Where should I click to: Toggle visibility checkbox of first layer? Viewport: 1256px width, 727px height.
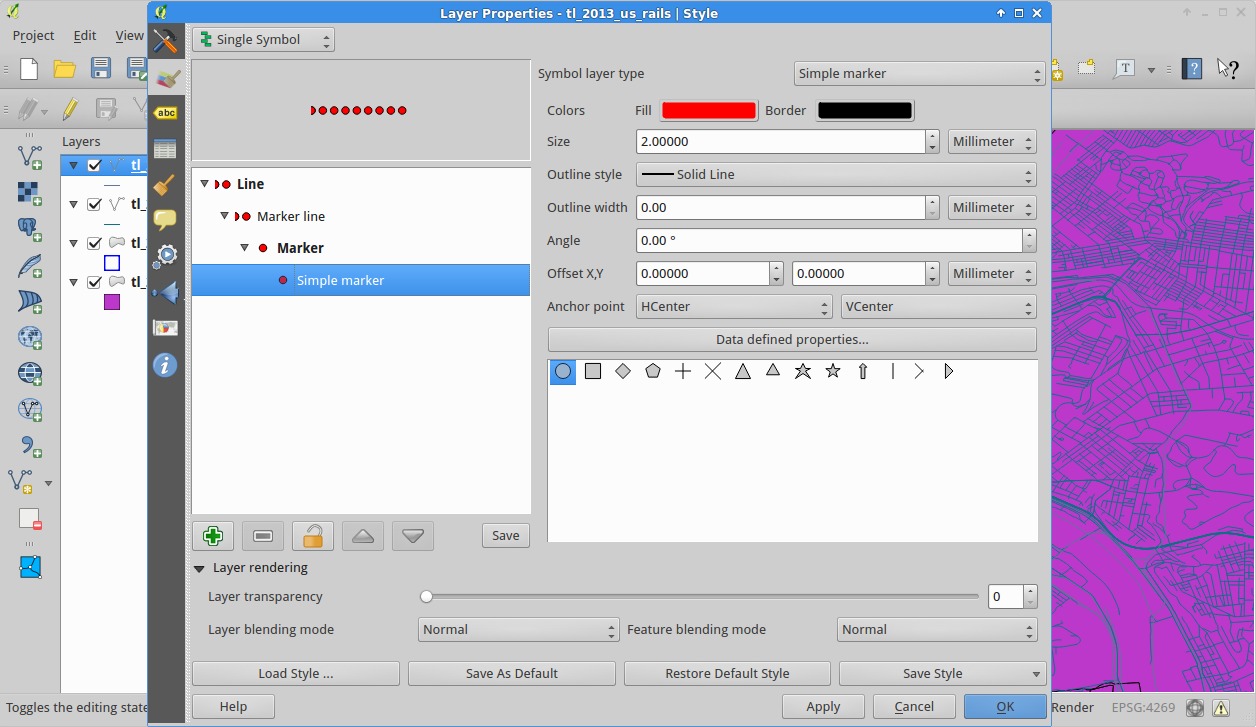point(94,166)
